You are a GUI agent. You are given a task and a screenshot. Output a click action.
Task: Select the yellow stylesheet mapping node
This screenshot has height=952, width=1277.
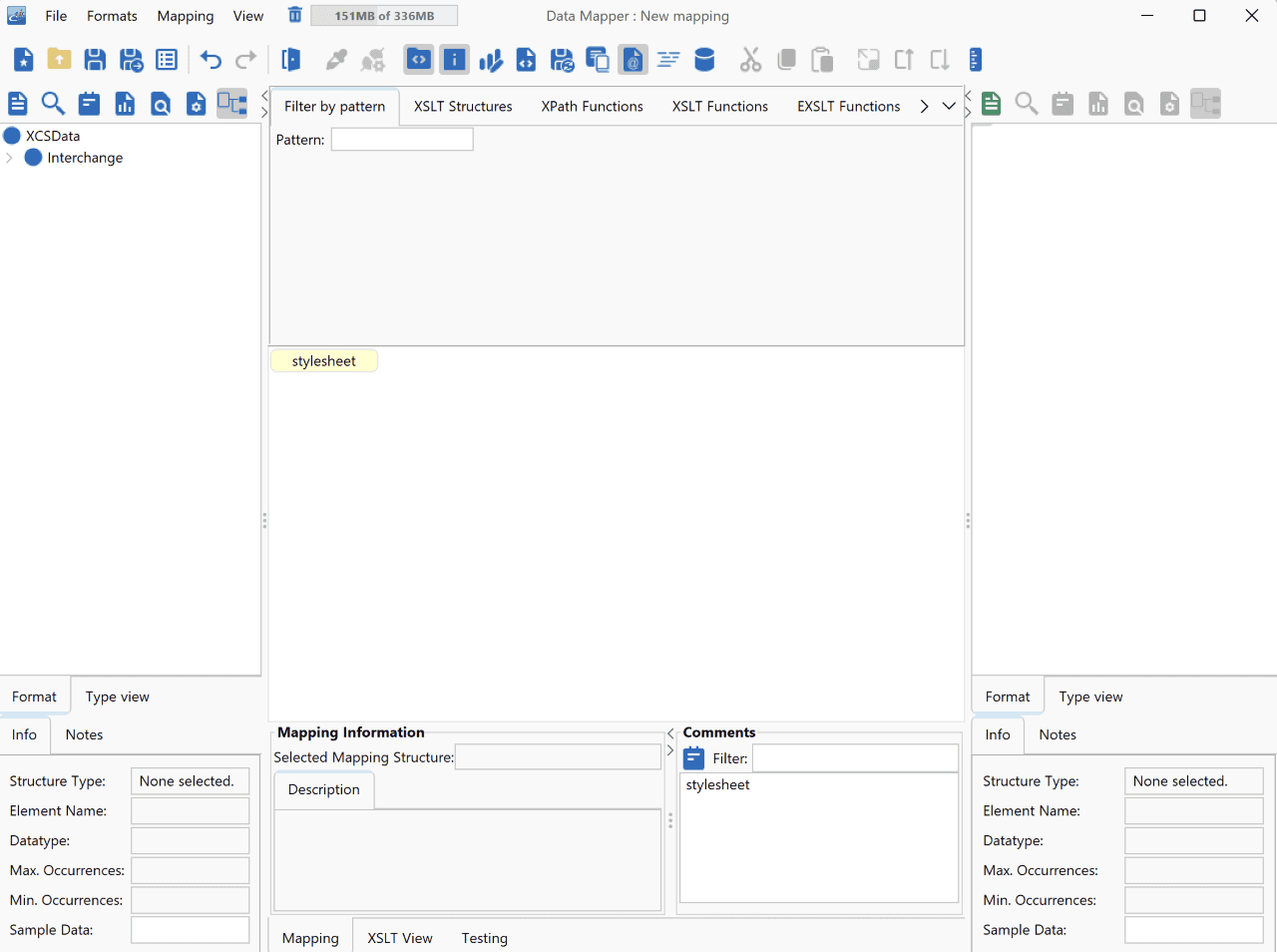324,361
